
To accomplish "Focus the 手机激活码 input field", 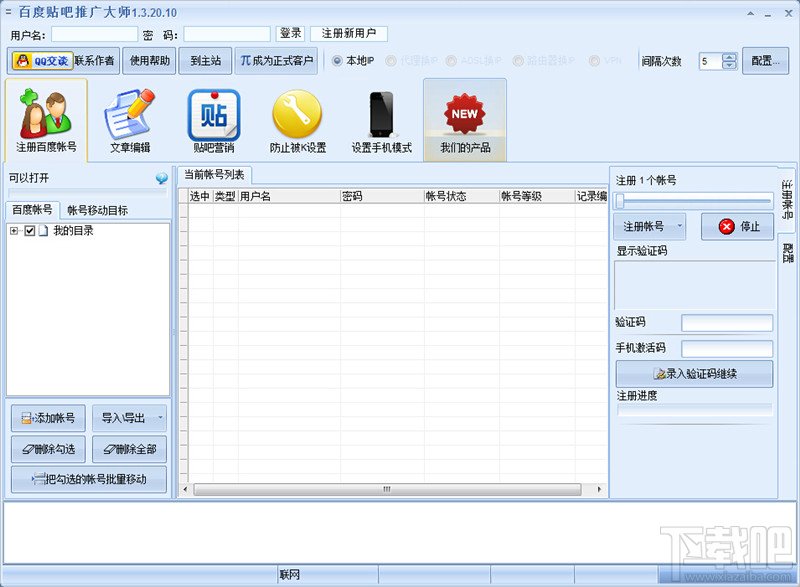I will 727,349.
